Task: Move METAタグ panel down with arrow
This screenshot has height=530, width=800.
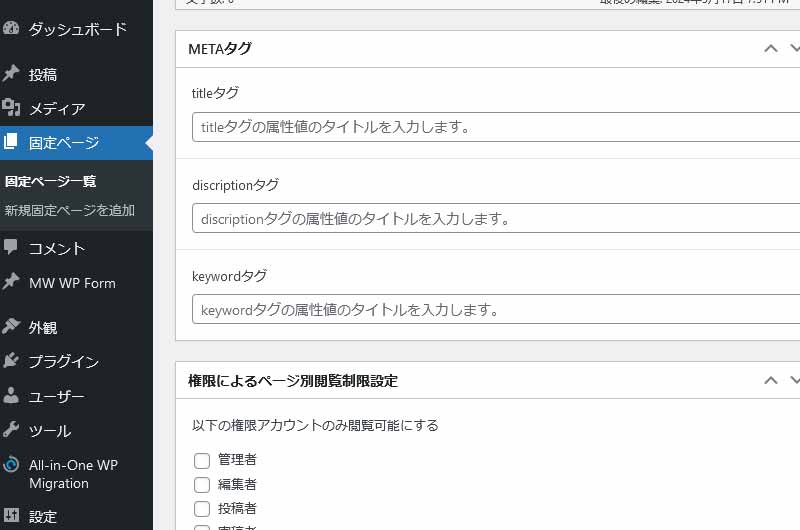Action: [794, 48]
